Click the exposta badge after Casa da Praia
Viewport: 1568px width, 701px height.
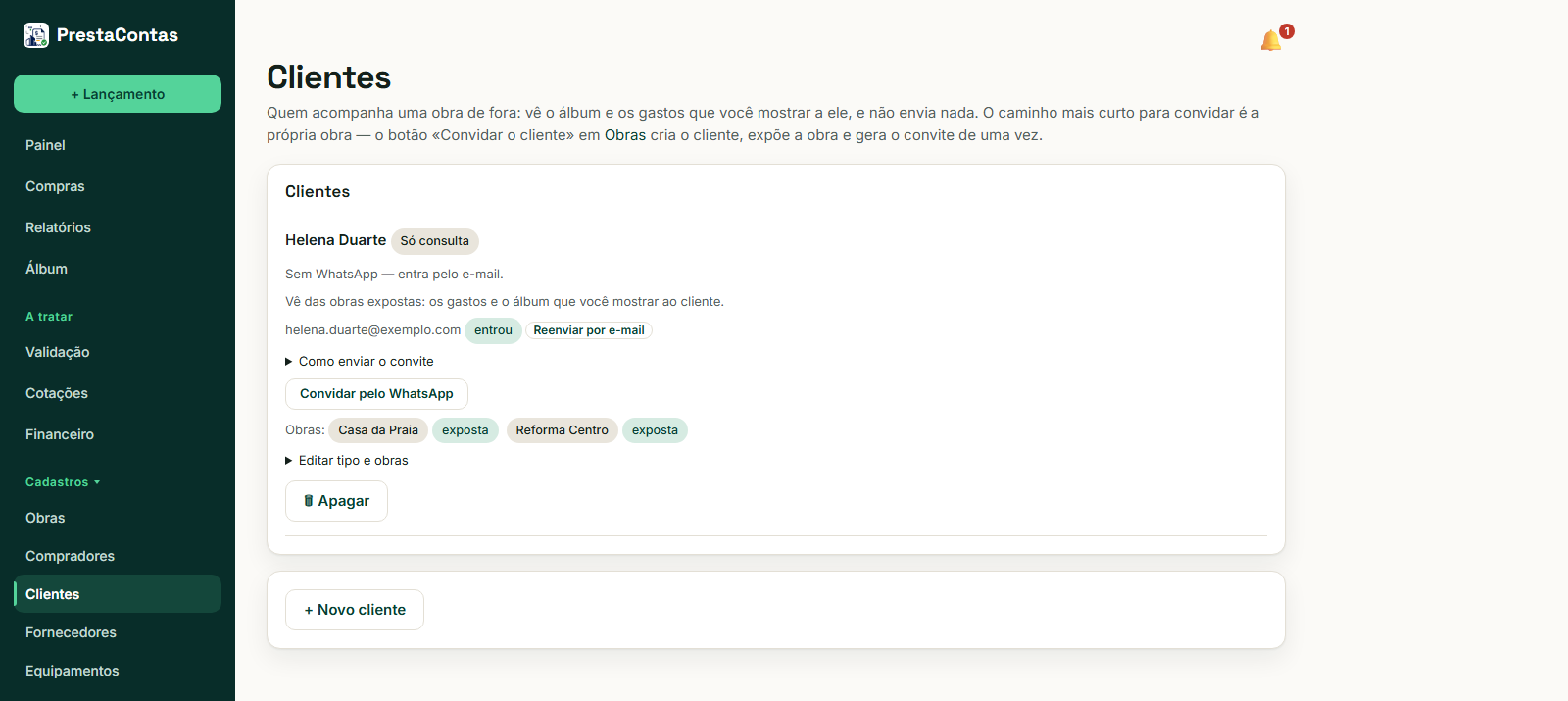[x=465, y=430]
